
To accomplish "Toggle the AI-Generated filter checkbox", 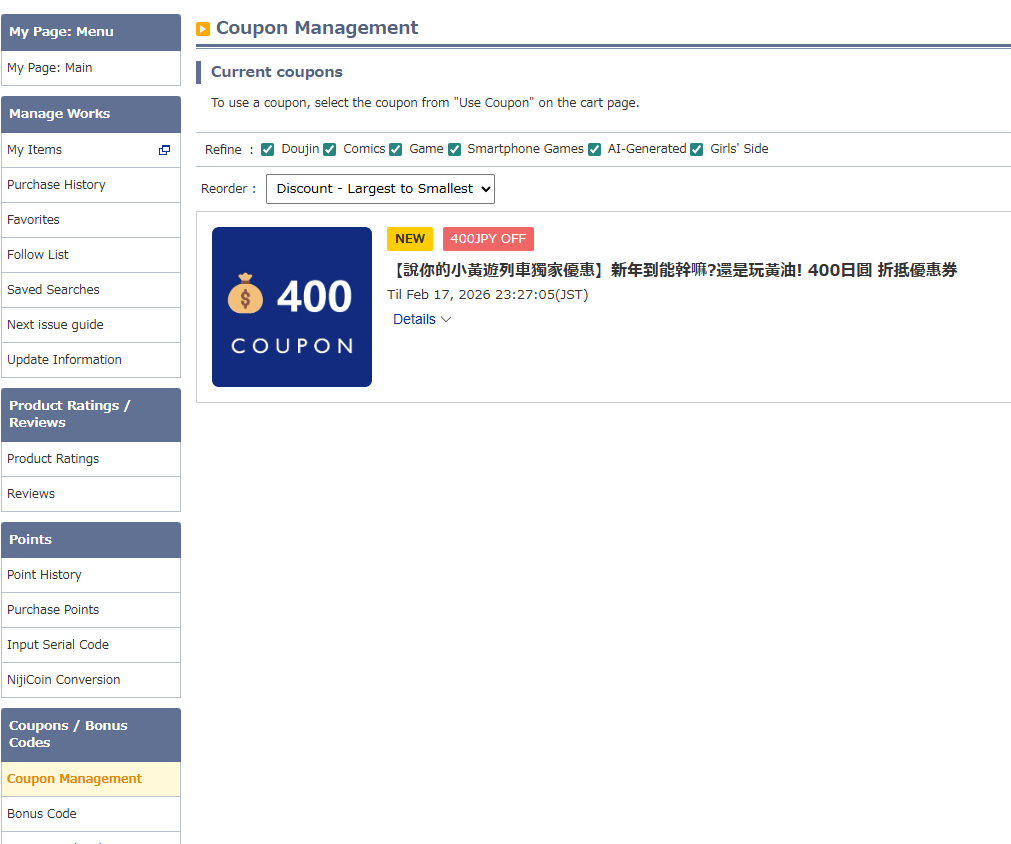I will coord(595,150).
